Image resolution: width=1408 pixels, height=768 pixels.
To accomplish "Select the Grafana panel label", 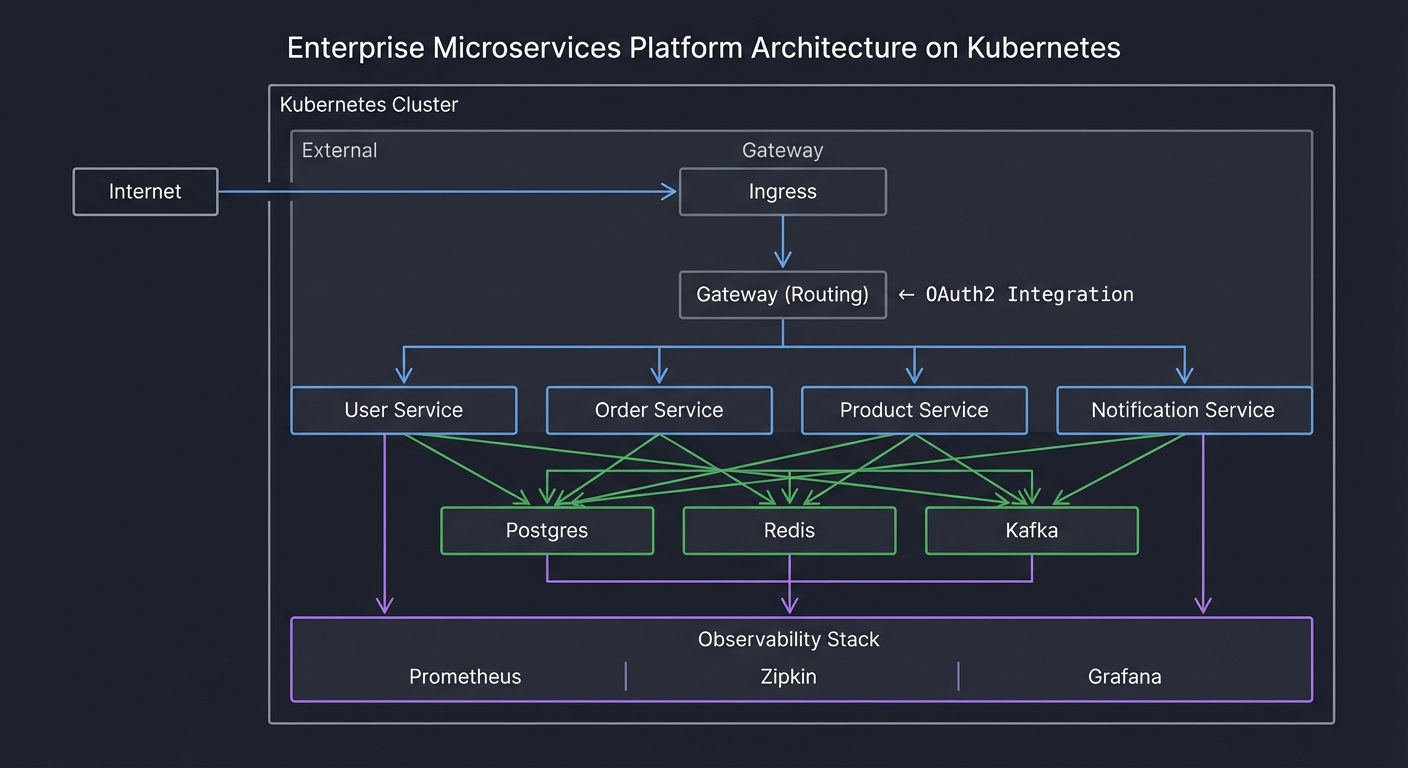I will (x=1124, y=676).
